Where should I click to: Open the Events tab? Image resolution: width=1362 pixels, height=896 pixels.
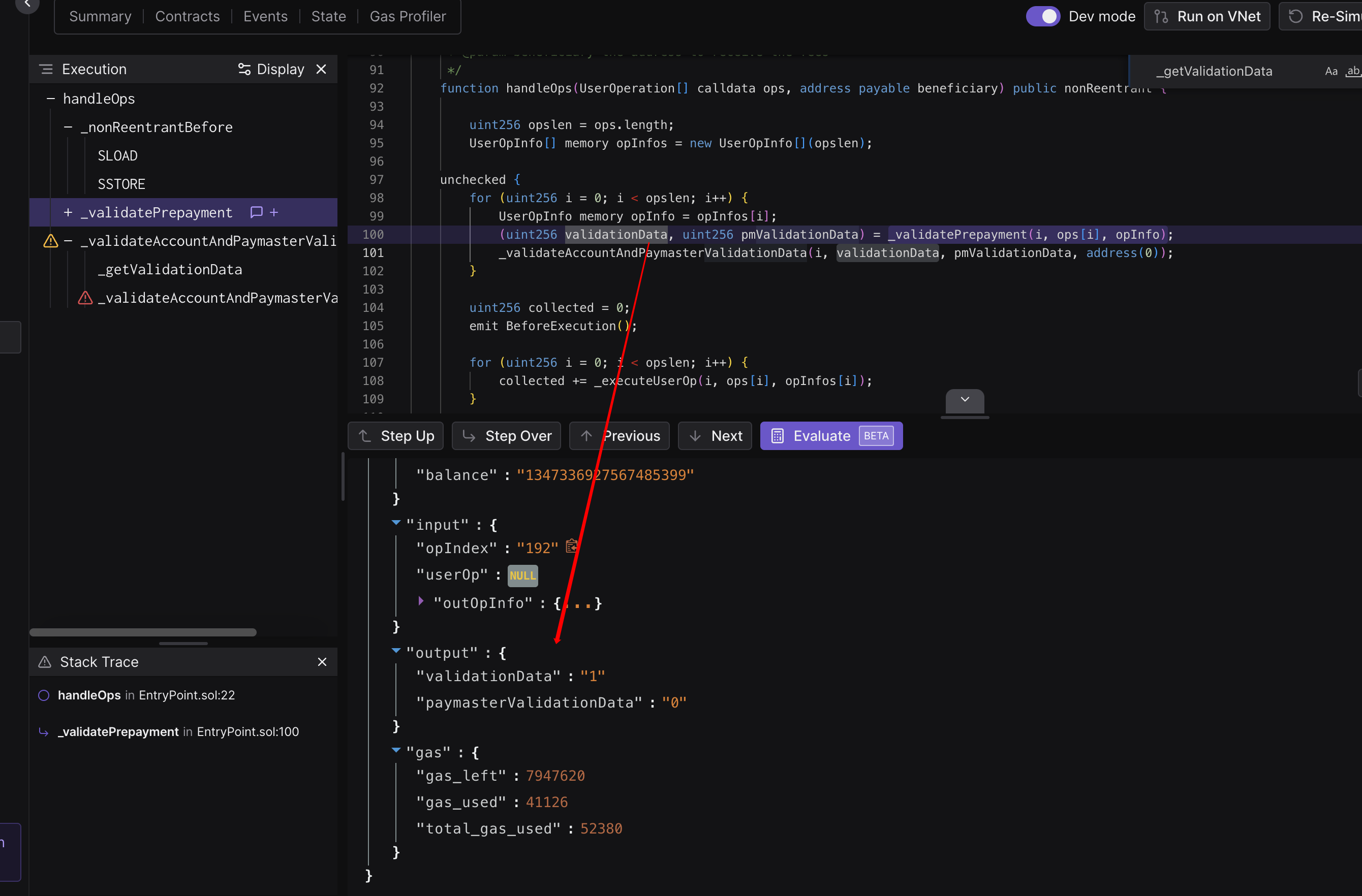[x=265, y=17]
